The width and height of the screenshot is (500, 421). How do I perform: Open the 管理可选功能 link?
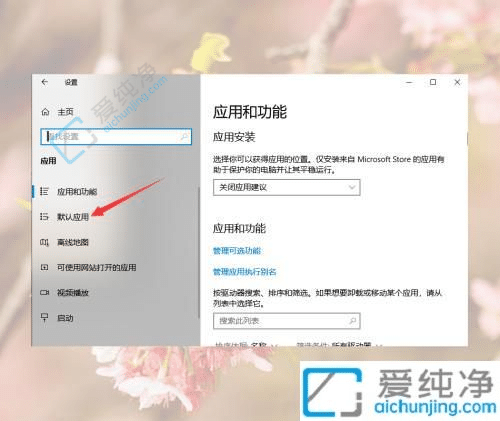coord(237,251)
